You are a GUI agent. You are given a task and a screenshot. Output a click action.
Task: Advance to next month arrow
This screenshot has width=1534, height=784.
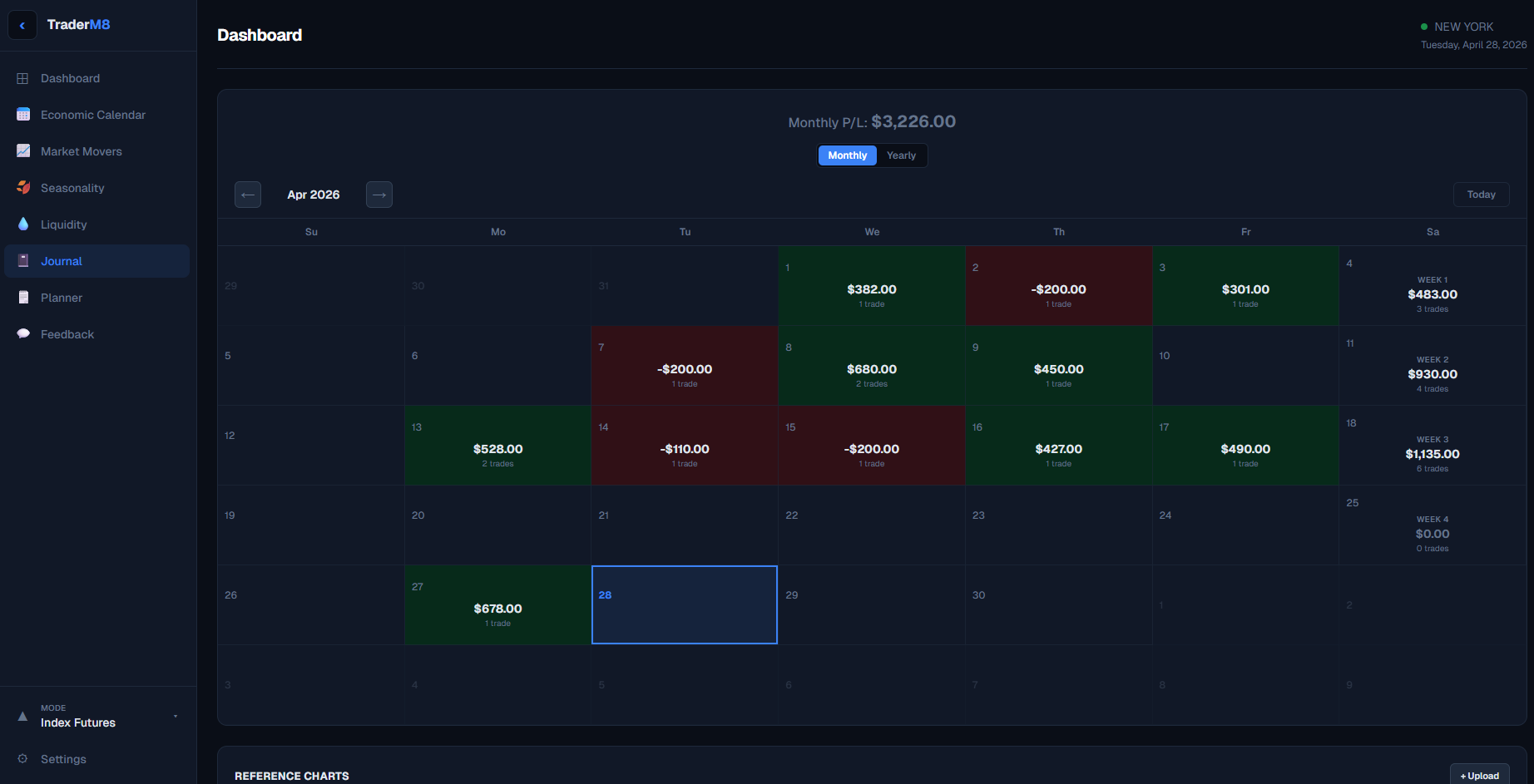point(379,195)
